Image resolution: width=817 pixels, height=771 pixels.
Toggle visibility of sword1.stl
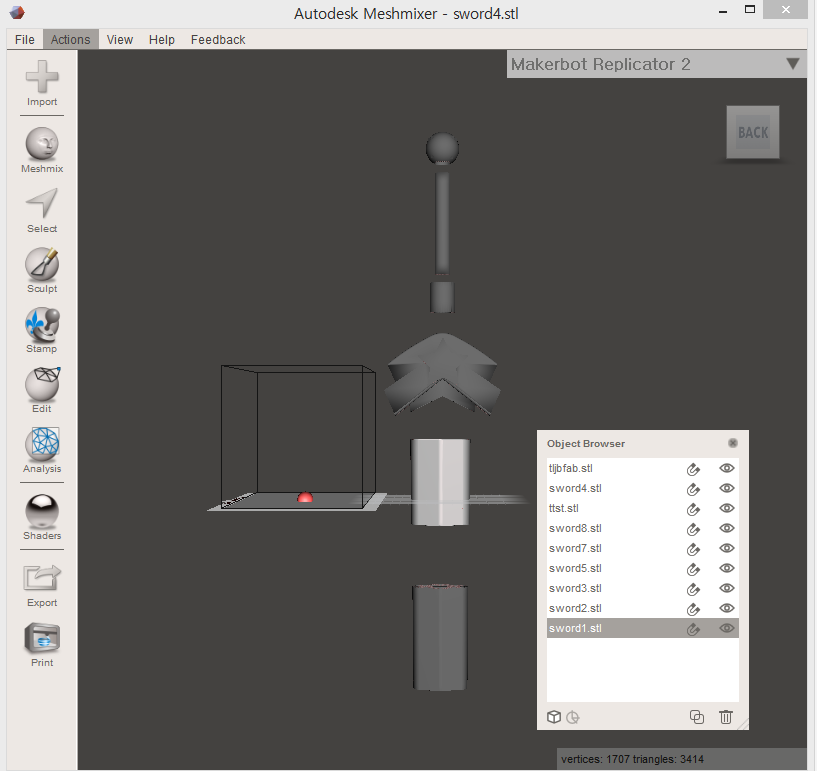click(x=727, y=628)
